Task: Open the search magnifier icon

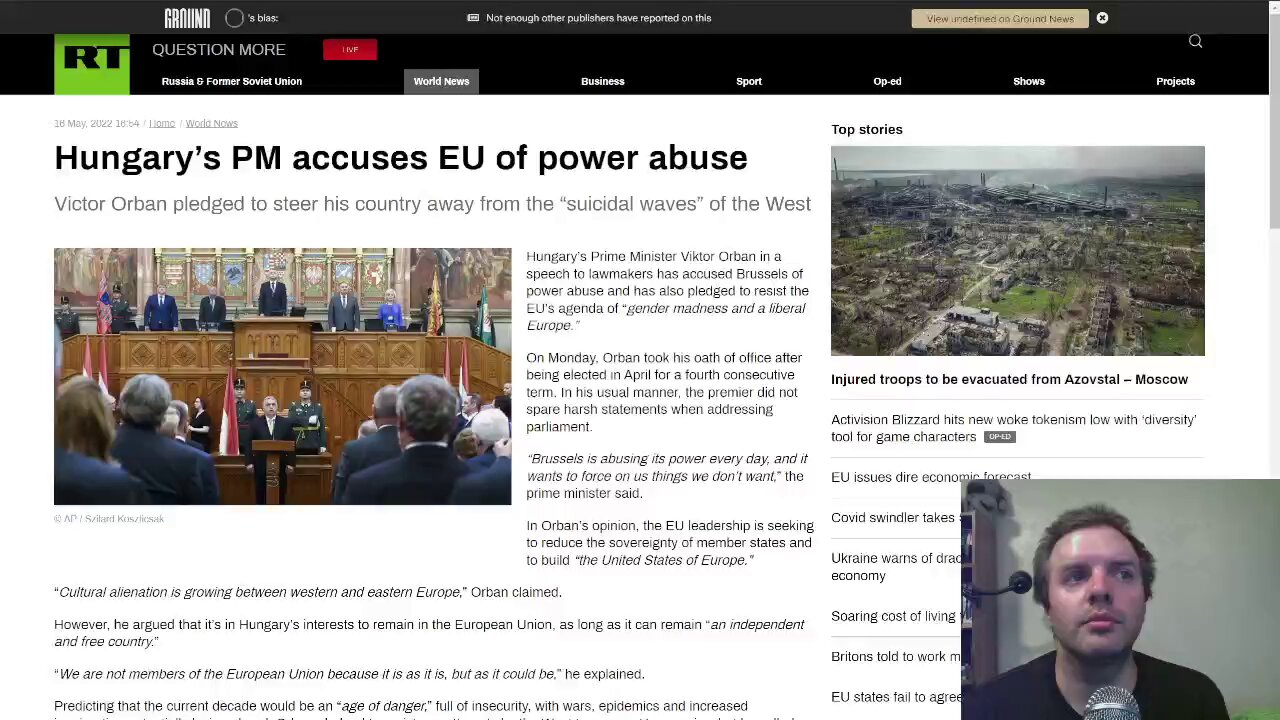Action: click(x=1195, y=41)
